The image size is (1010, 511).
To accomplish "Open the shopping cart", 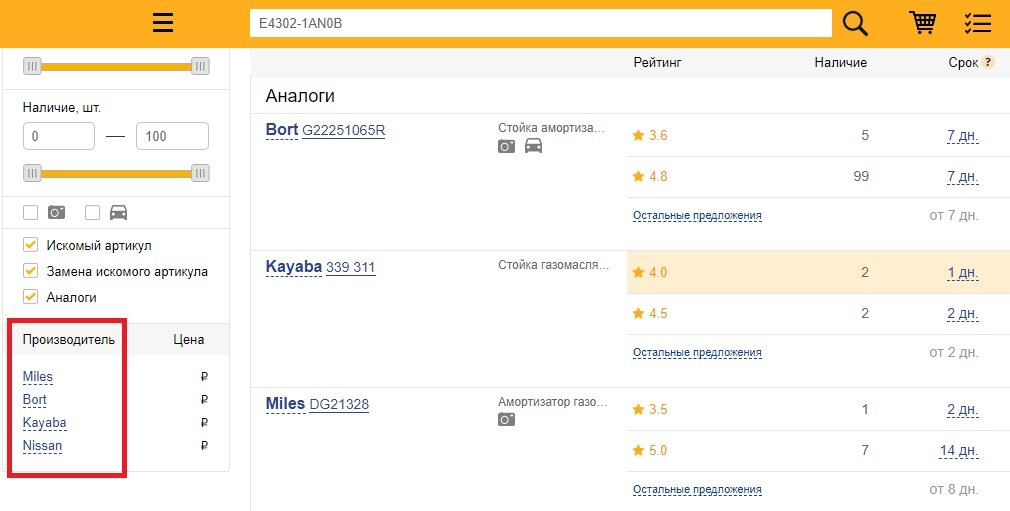I will 922,23.
